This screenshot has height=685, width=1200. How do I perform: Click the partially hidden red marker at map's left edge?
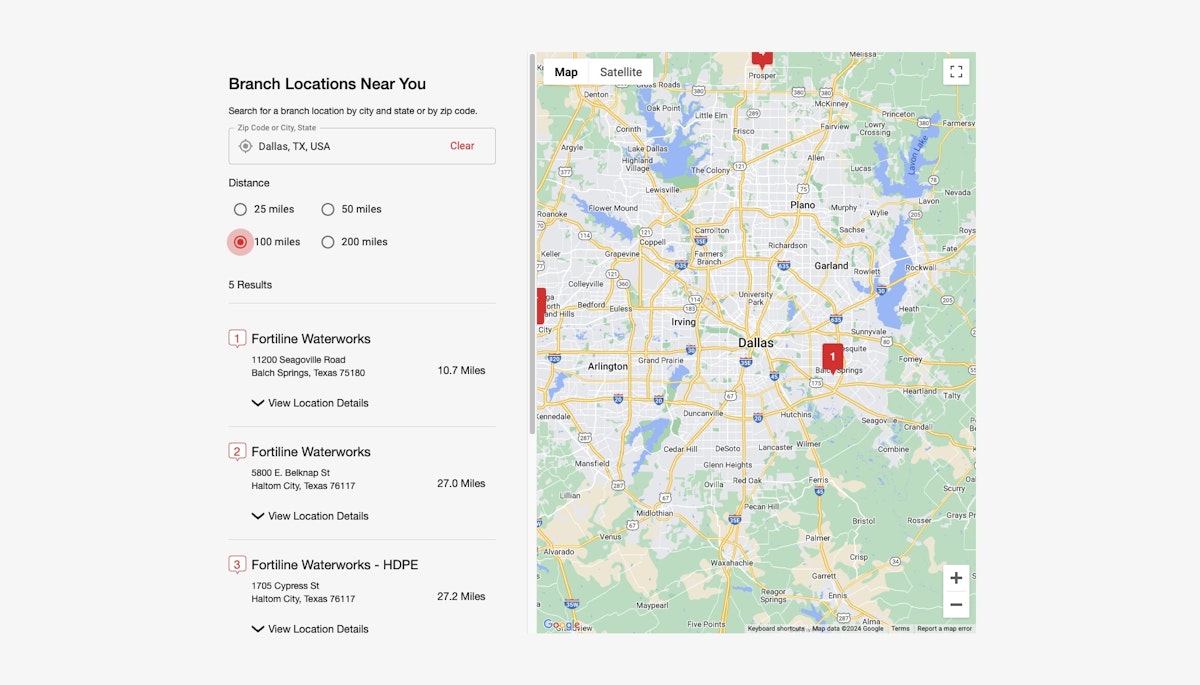pos(541,306)
